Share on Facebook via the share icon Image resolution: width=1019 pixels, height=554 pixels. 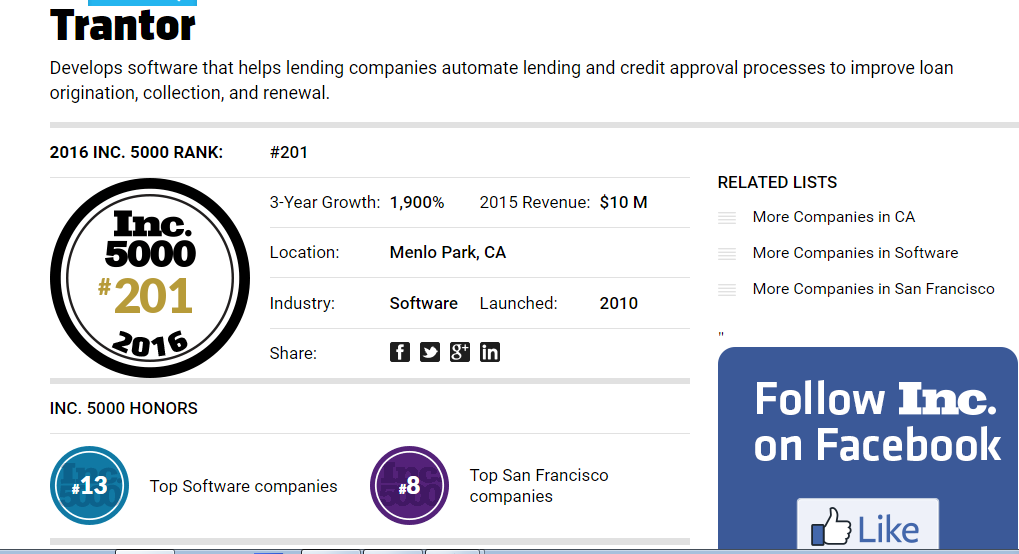click(x=400, y=352)
